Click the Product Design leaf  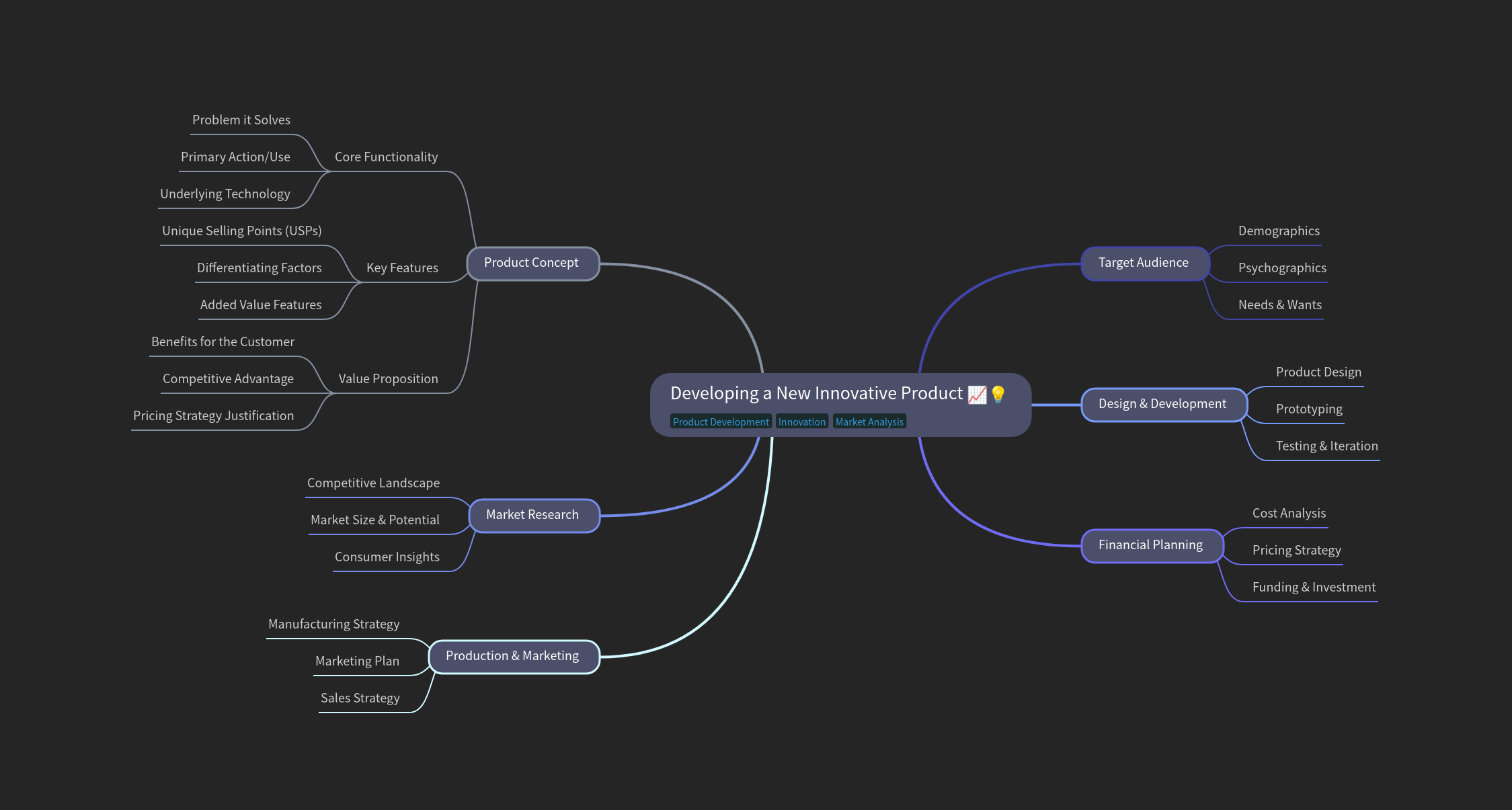pos(1318,372)
